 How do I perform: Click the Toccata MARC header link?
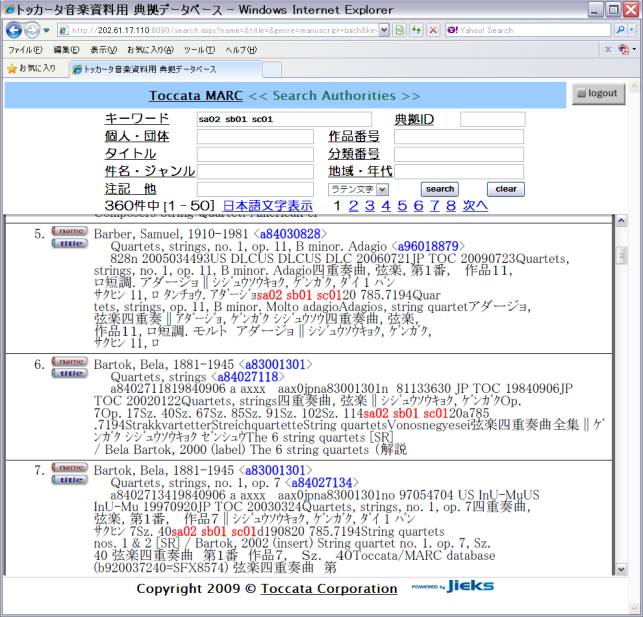[196, 96]
